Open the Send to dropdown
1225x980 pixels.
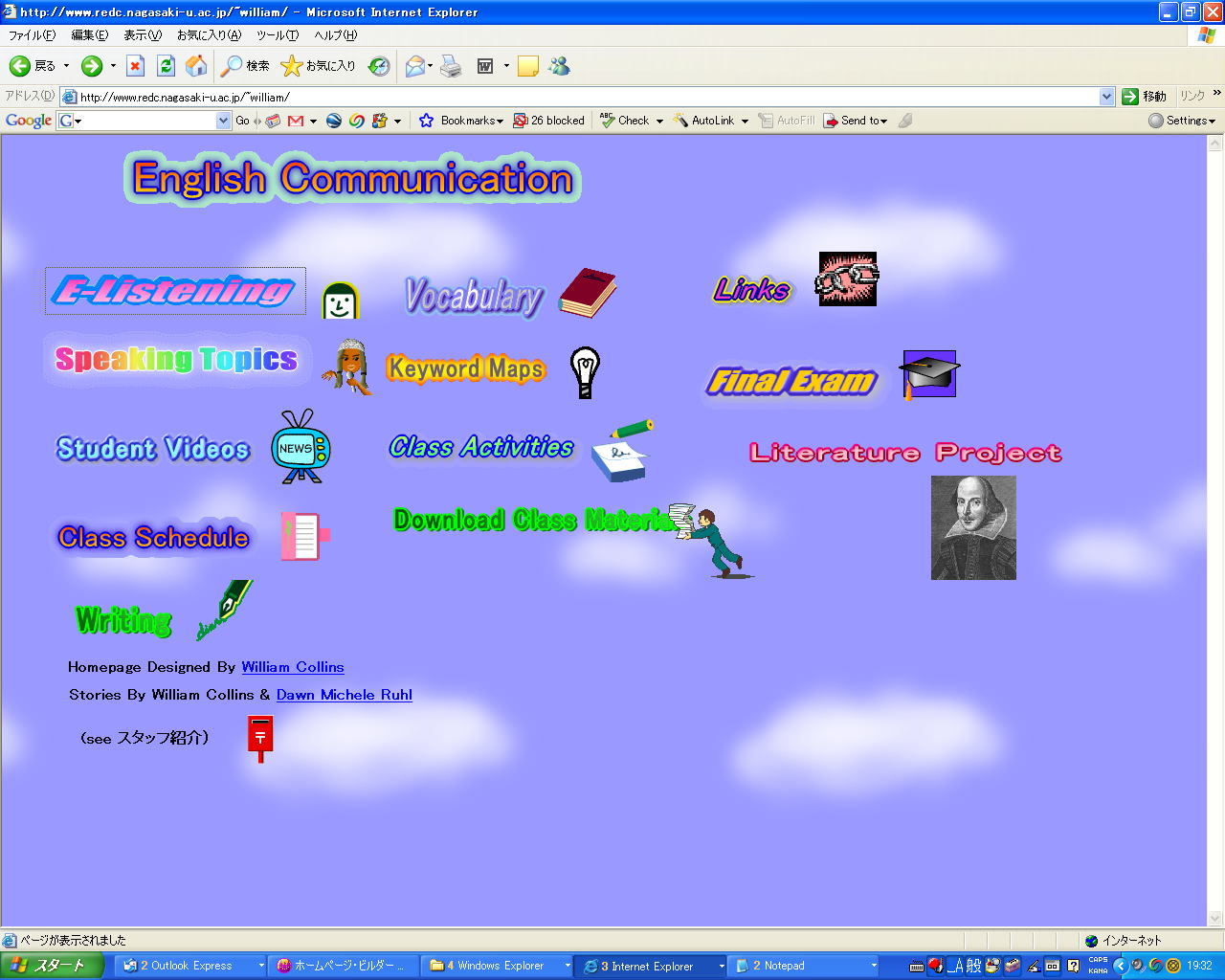point(856,121)
